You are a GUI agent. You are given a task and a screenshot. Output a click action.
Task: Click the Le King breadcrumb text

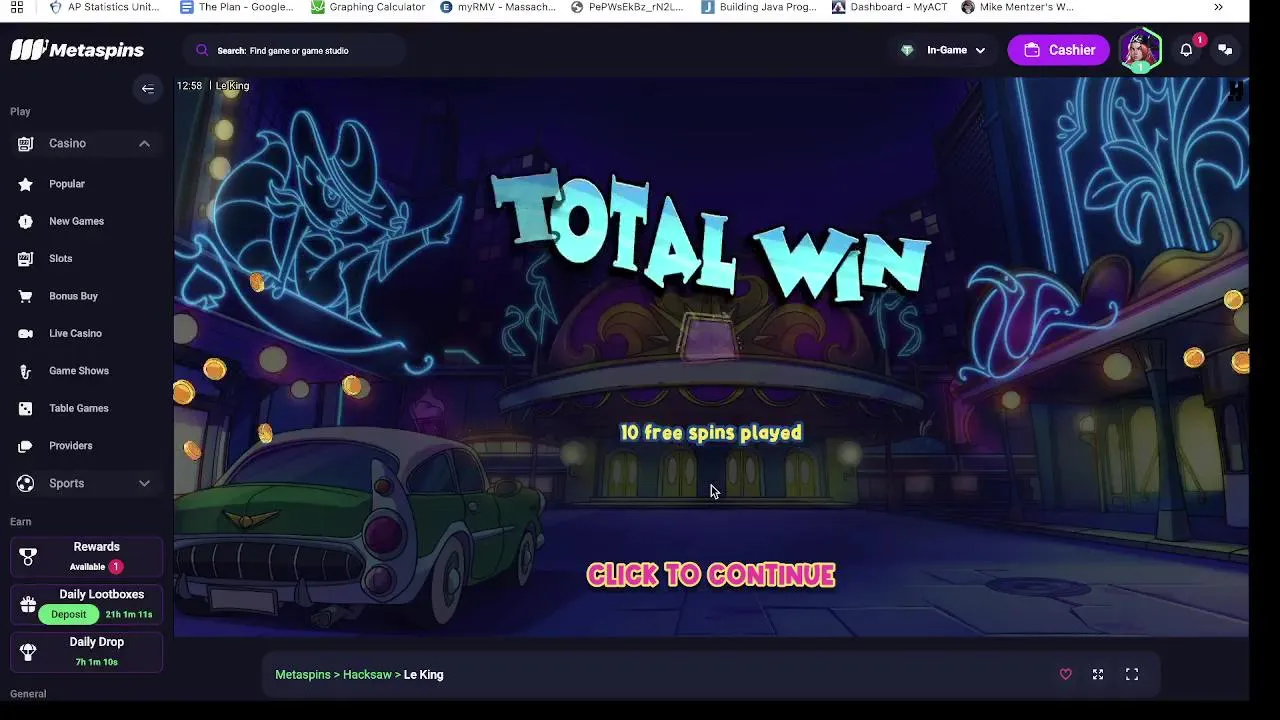[423, 675]
